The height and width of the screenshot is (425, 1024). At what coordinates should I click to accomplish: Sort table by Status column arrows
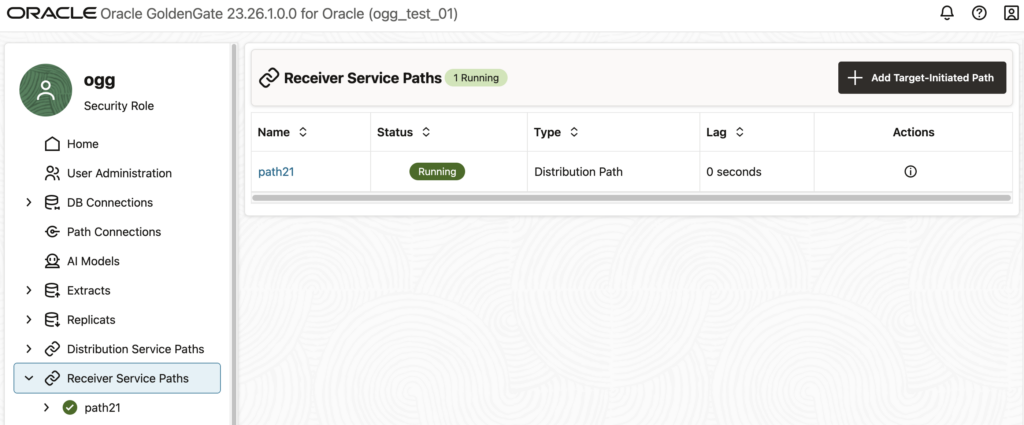[426, 132]
